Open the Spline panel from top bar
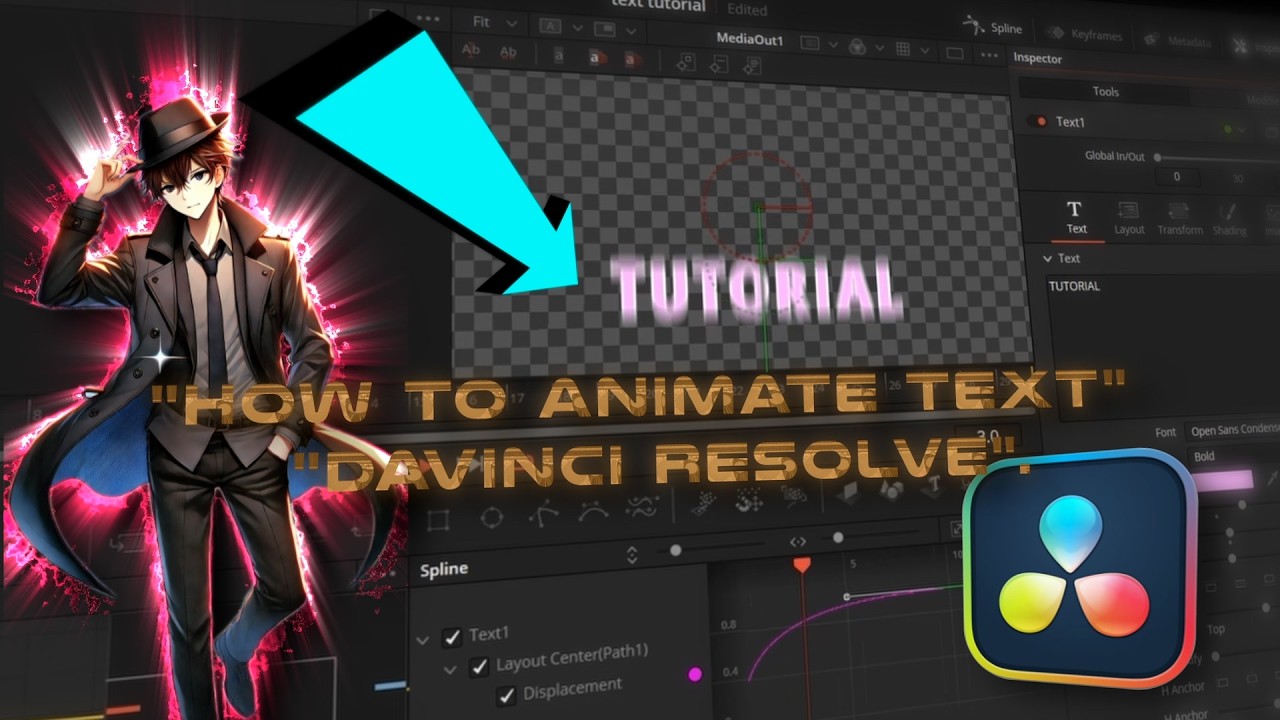The width and height of the screenshot is (1280, 720). pyautogui.click(x=992, y=28)
